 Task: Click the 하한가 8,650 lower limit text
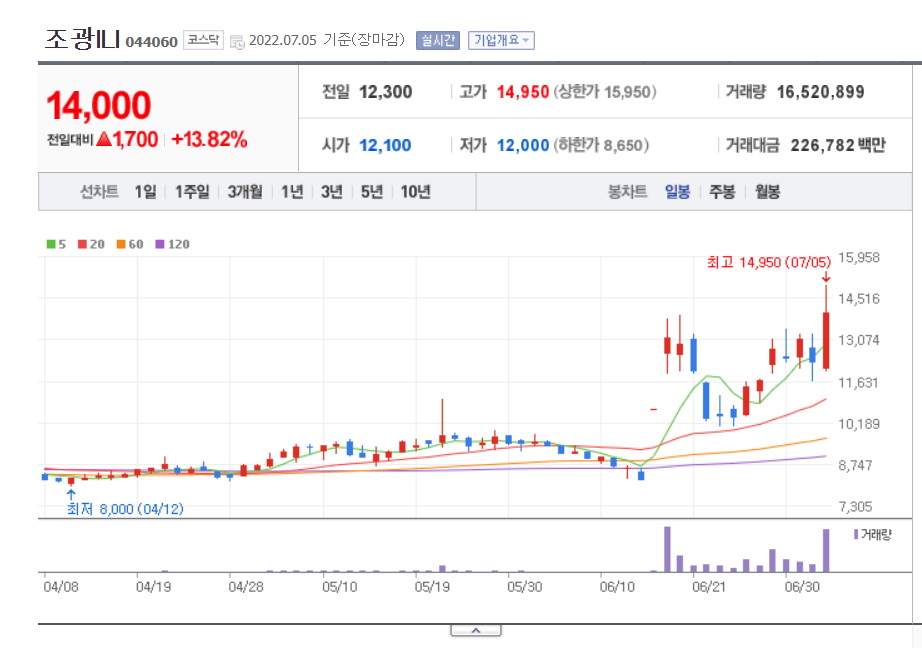coord(601,145)
